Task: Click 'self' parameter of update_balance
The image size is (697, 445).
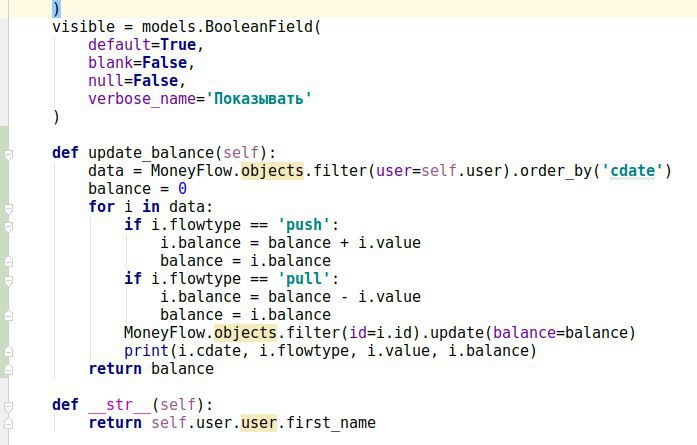Action: click(241, 152)
